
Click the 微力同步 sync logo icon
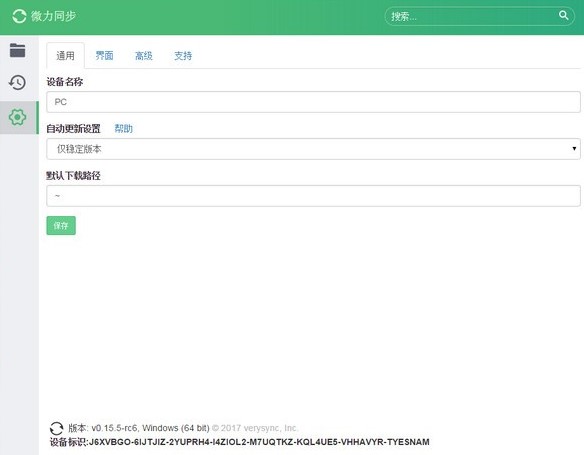pos(19,16)
